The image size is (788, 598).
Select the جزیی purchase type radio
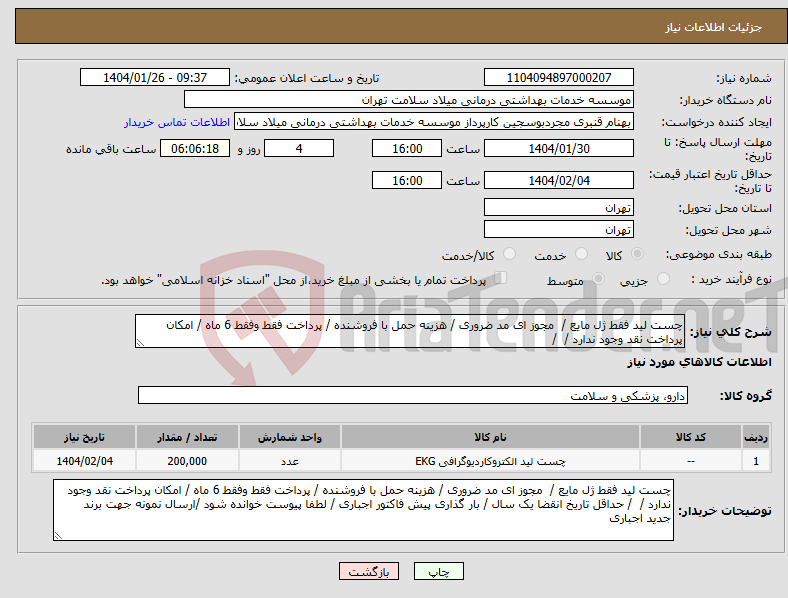pos(663,278)
